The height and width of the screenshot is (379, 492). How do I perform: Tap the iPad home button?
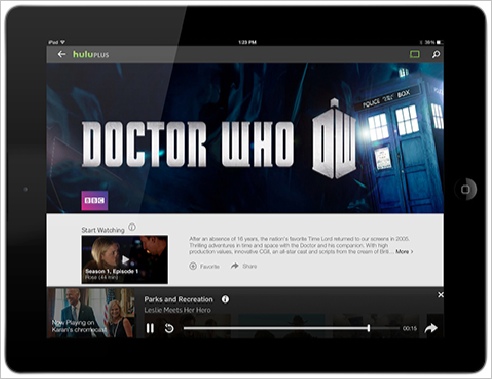[x=465, y=189]
